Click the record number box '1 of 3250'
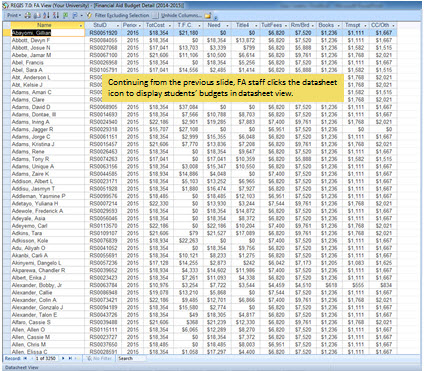This screenshot has height=371, width=424. 46,358
